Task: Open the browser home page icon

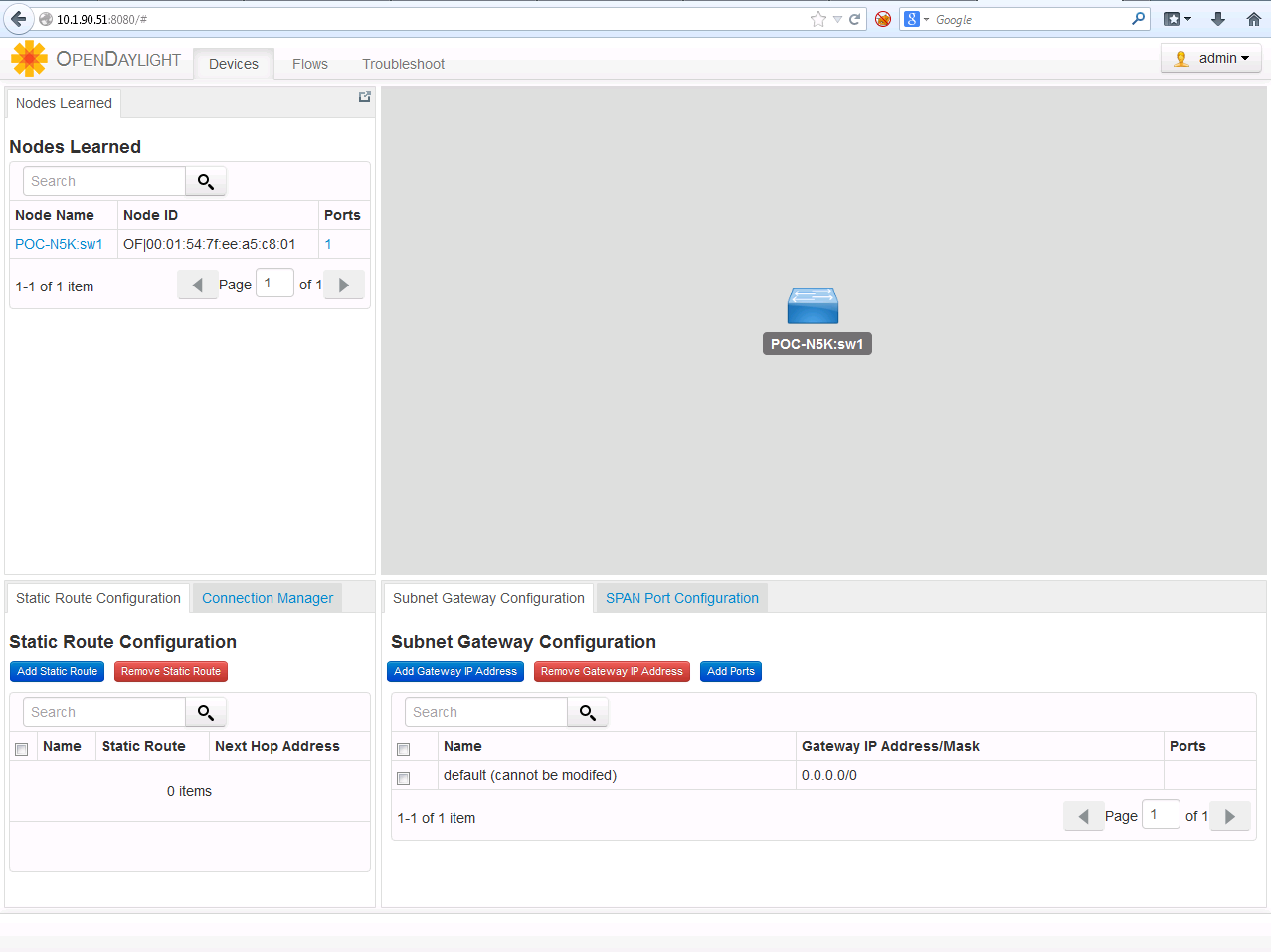Action: (1254, 18)
